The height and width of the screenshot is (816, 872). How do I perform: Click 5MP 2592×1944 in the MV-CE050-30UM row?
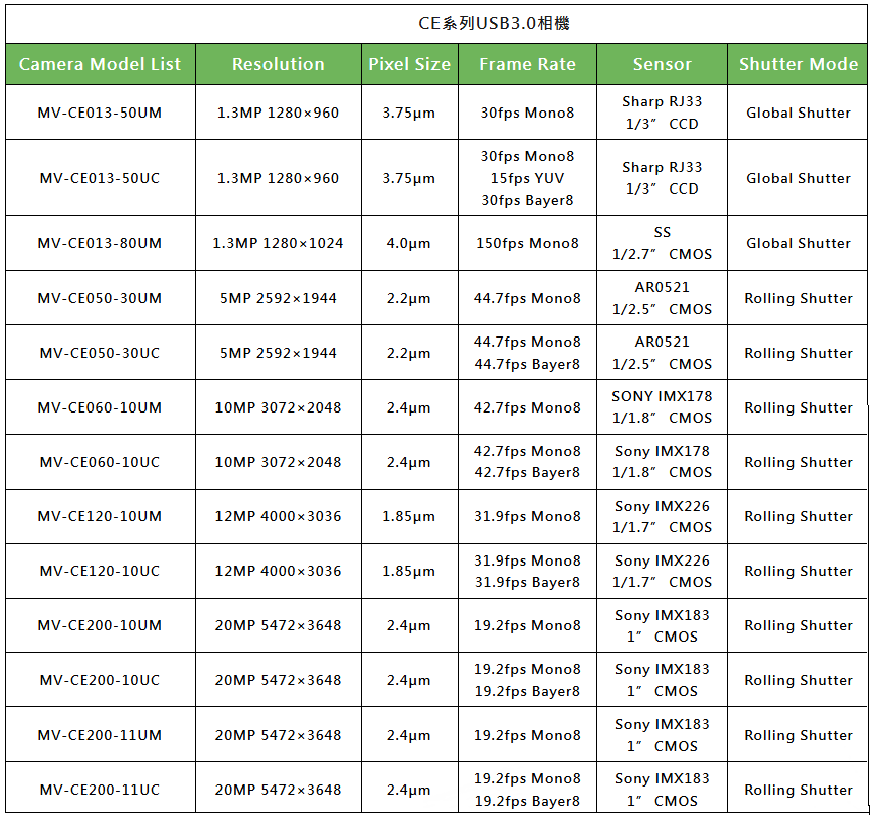pyautogui.click(x=278, y=298)
